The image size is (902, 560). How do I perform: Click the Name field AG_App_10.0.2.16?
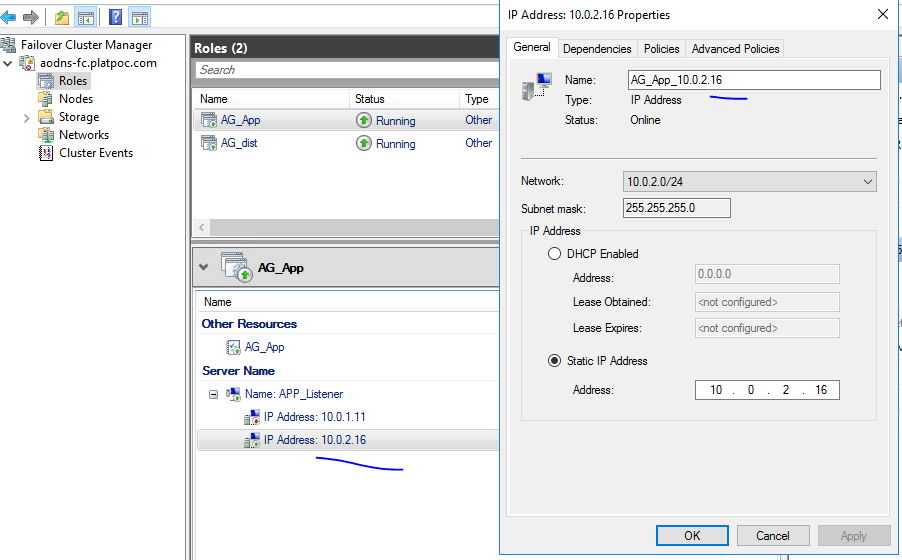pos(754,80)
